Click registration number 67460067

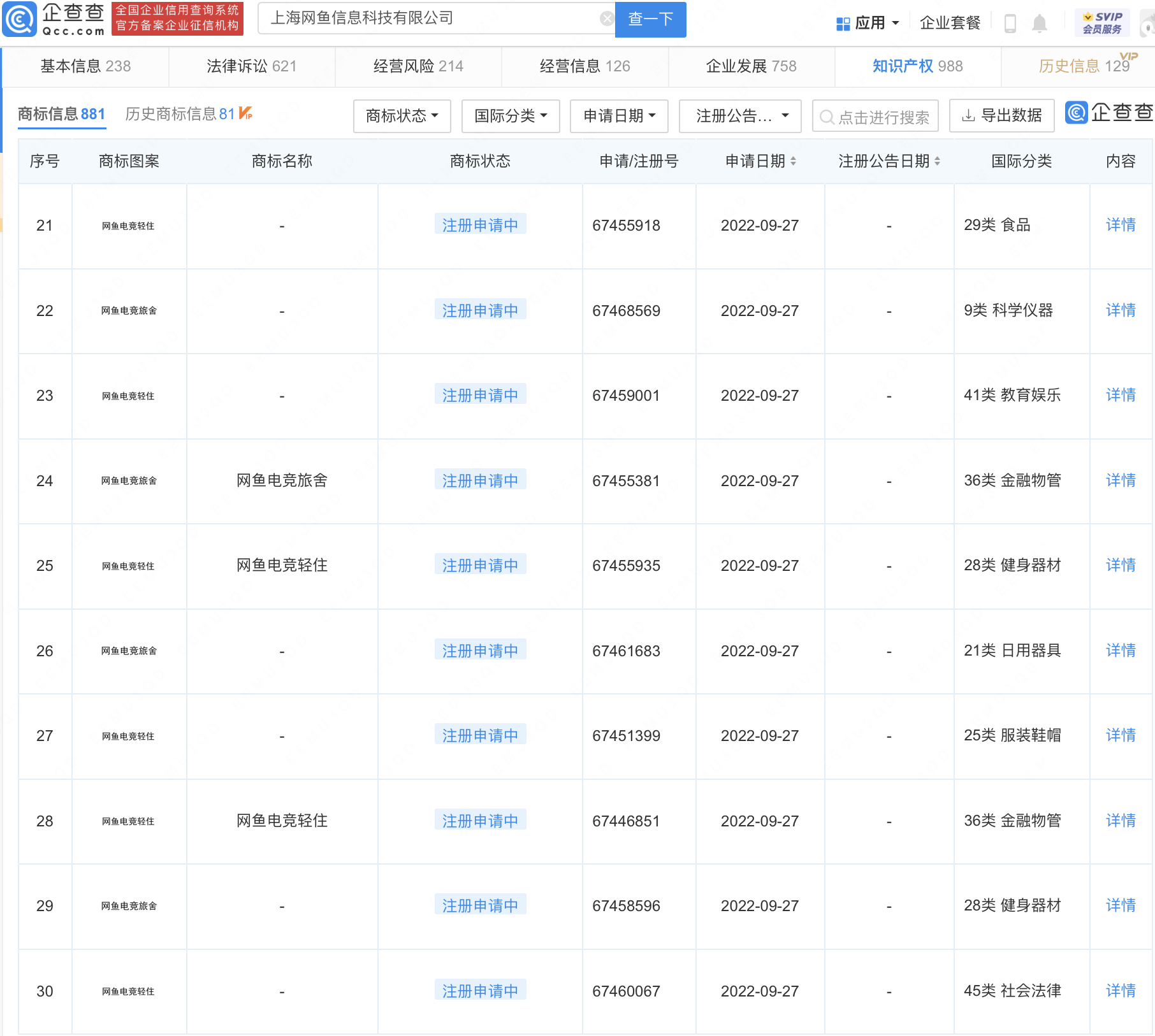pyautogui.click(x=626, y=991)
